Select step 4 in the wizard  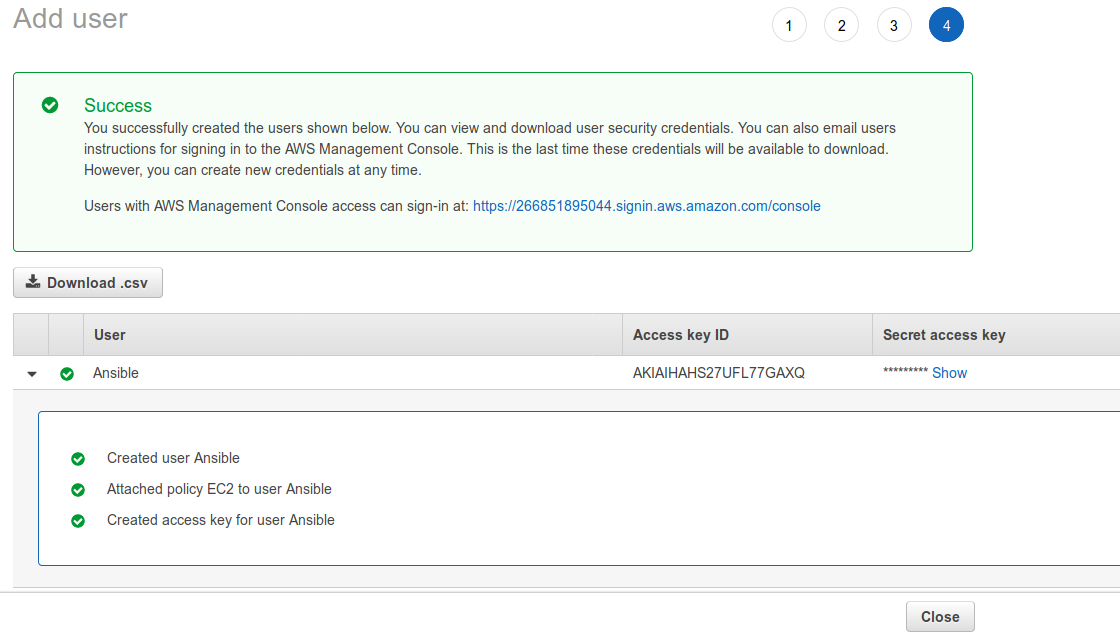(x=946, y=26)
